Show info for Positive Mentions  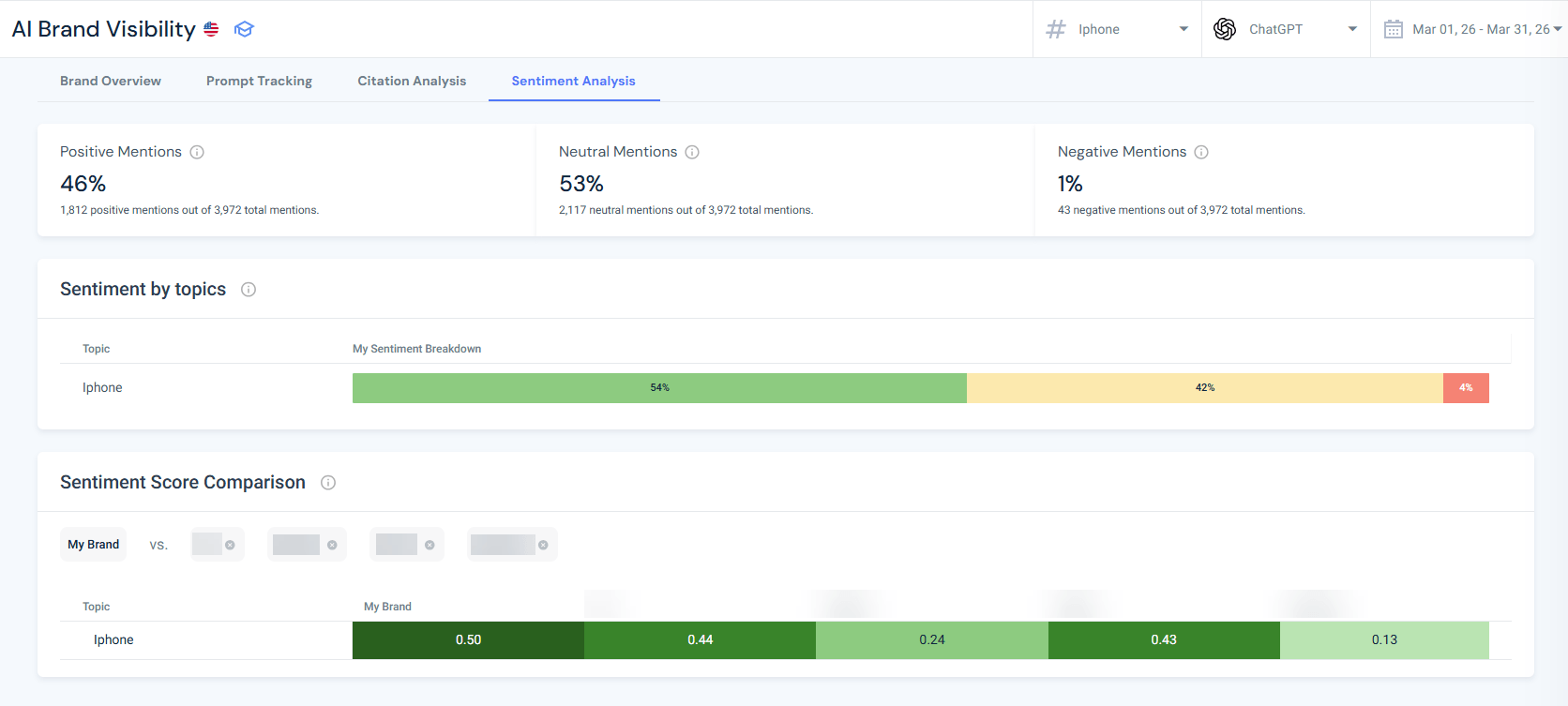click(x=197, y=152)
